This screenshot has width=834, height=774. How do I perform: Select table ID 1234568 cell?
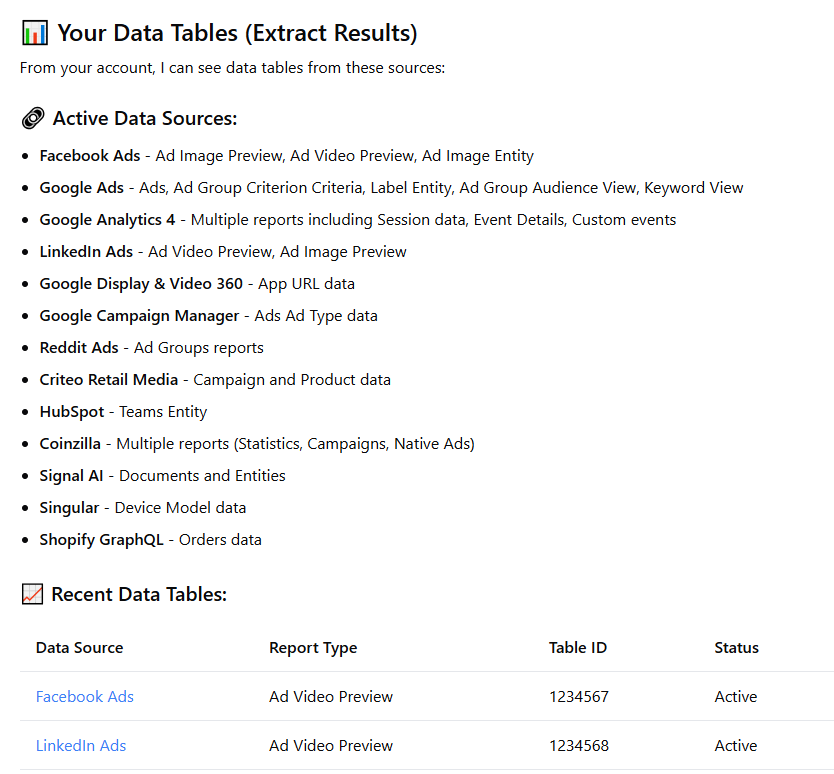579,745
